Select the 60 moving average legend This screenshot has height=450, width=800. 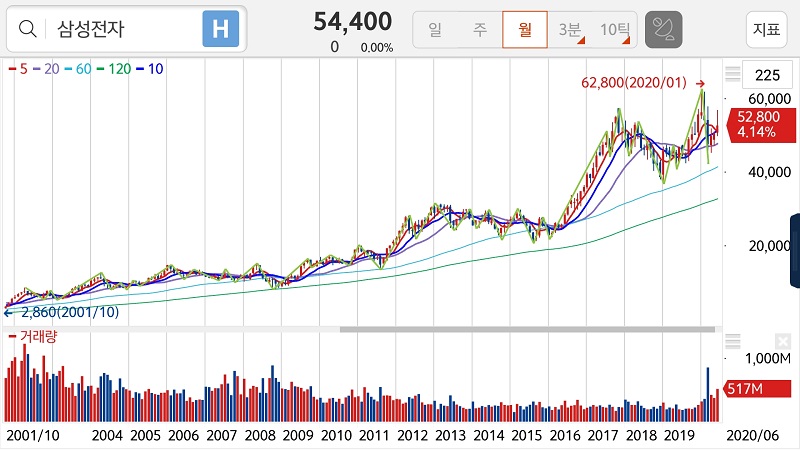78,69
